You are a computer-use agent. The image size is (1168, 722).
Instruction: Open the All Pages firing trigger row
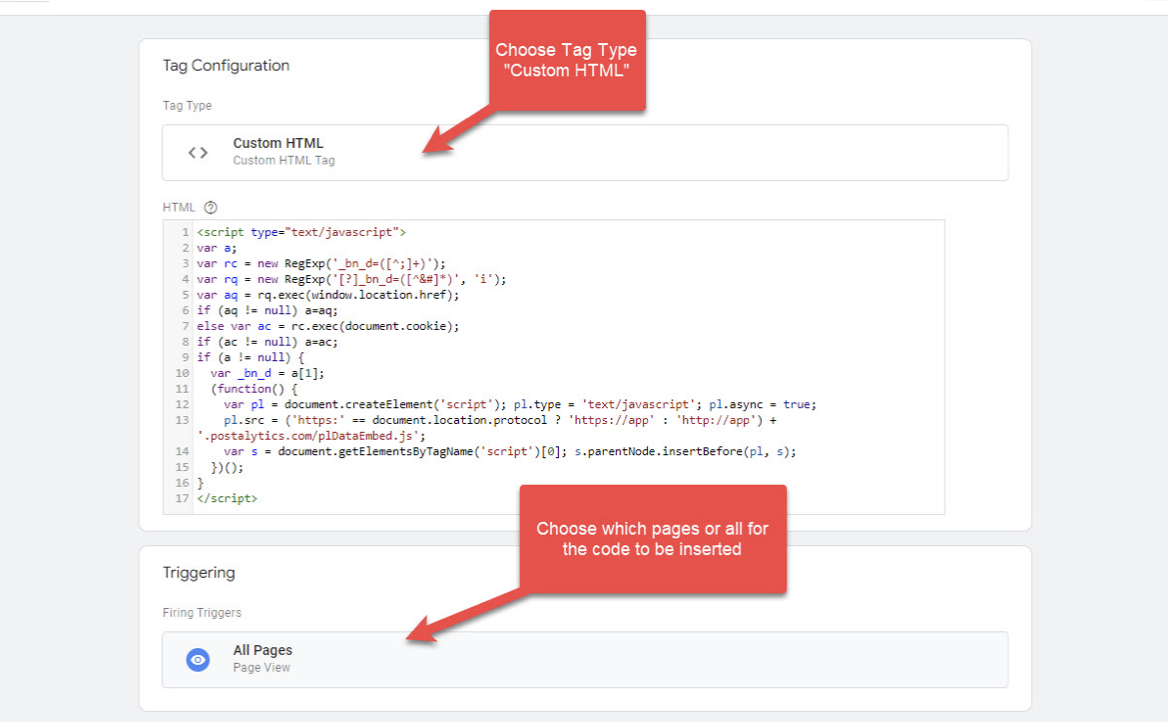(x=585, y=659)
